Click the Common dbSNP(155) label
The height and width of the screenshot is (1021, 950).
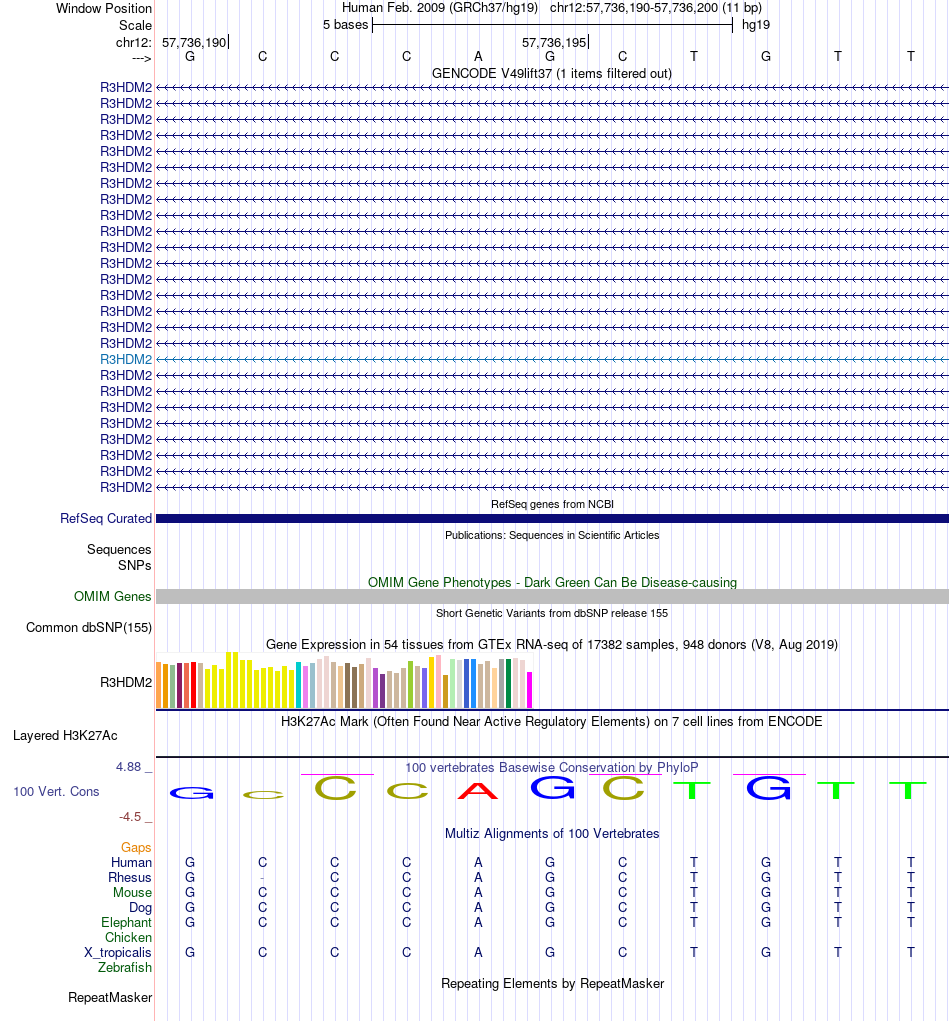89,628
